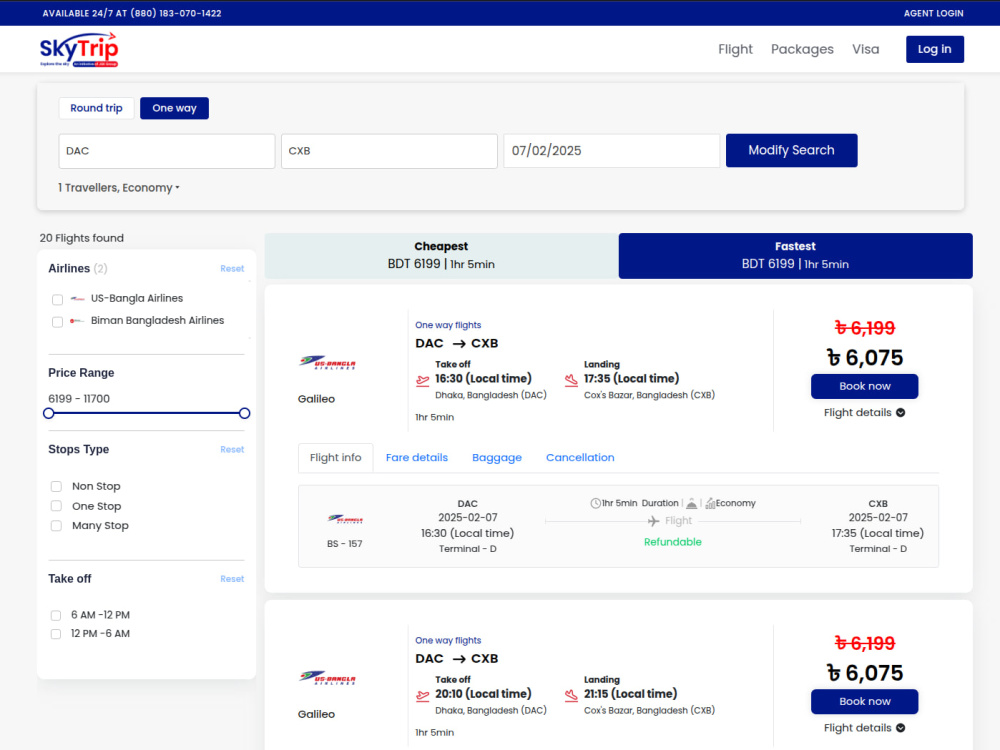Image resolution: width=1000 pixels, height=750 pixels.
Task: Enable the One Stop filter
Action: pyautogui.click(x=56, y=506)
